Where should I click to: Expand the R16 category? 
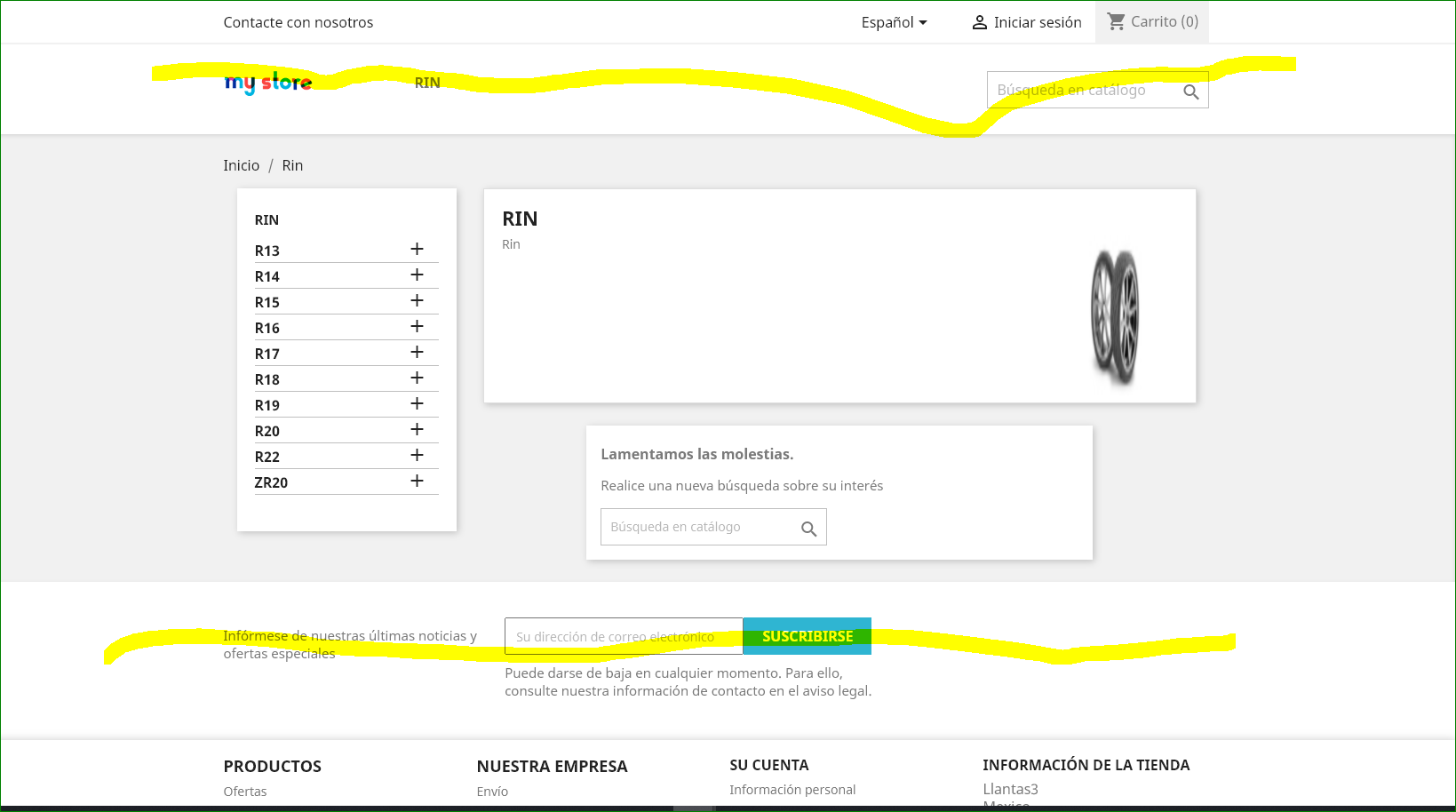pyautogui.click(x=417, y=327)
